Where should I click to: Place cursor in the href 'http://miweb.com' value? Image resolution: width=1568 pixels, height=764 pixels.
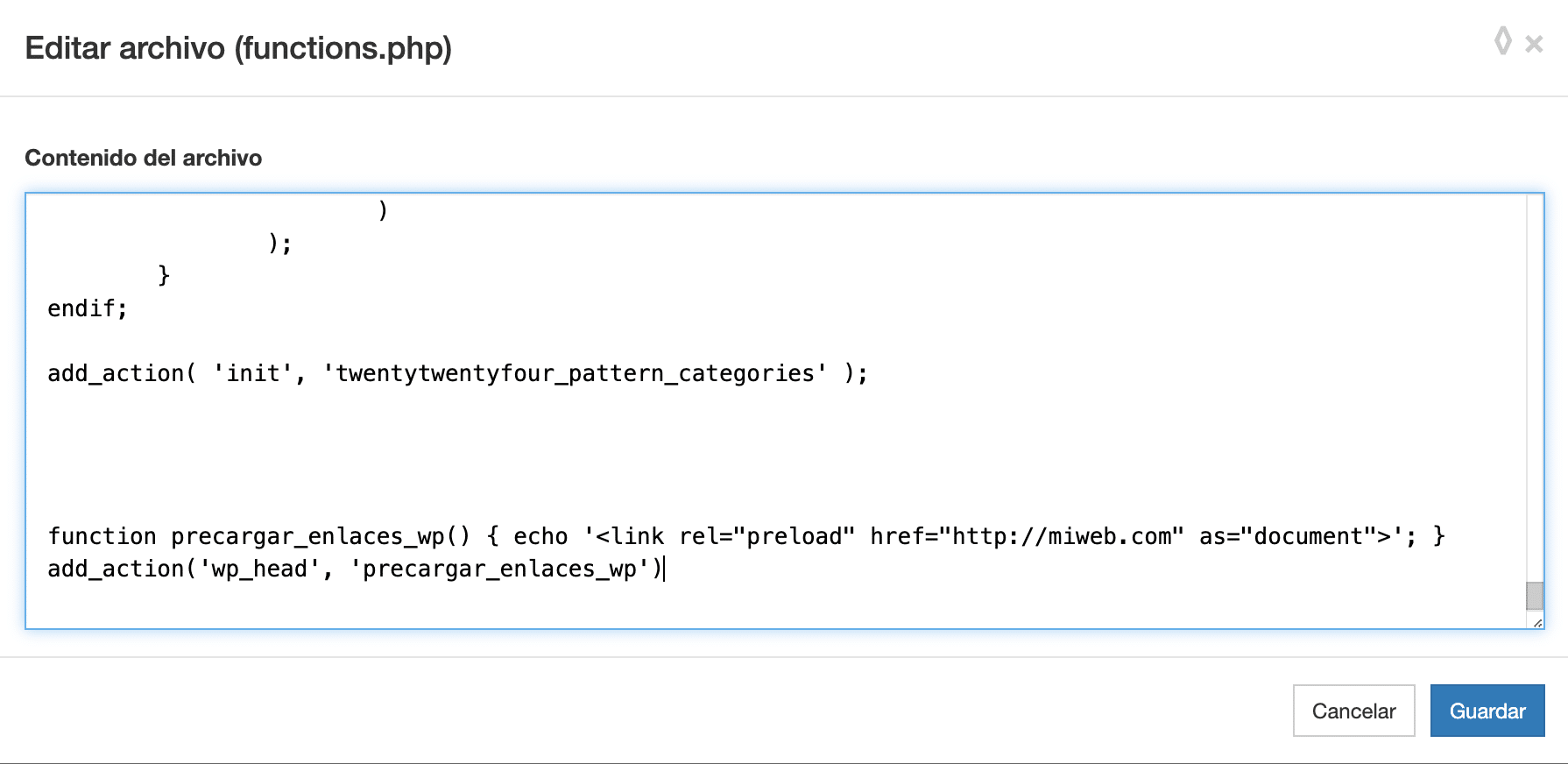click(1067, 536)
